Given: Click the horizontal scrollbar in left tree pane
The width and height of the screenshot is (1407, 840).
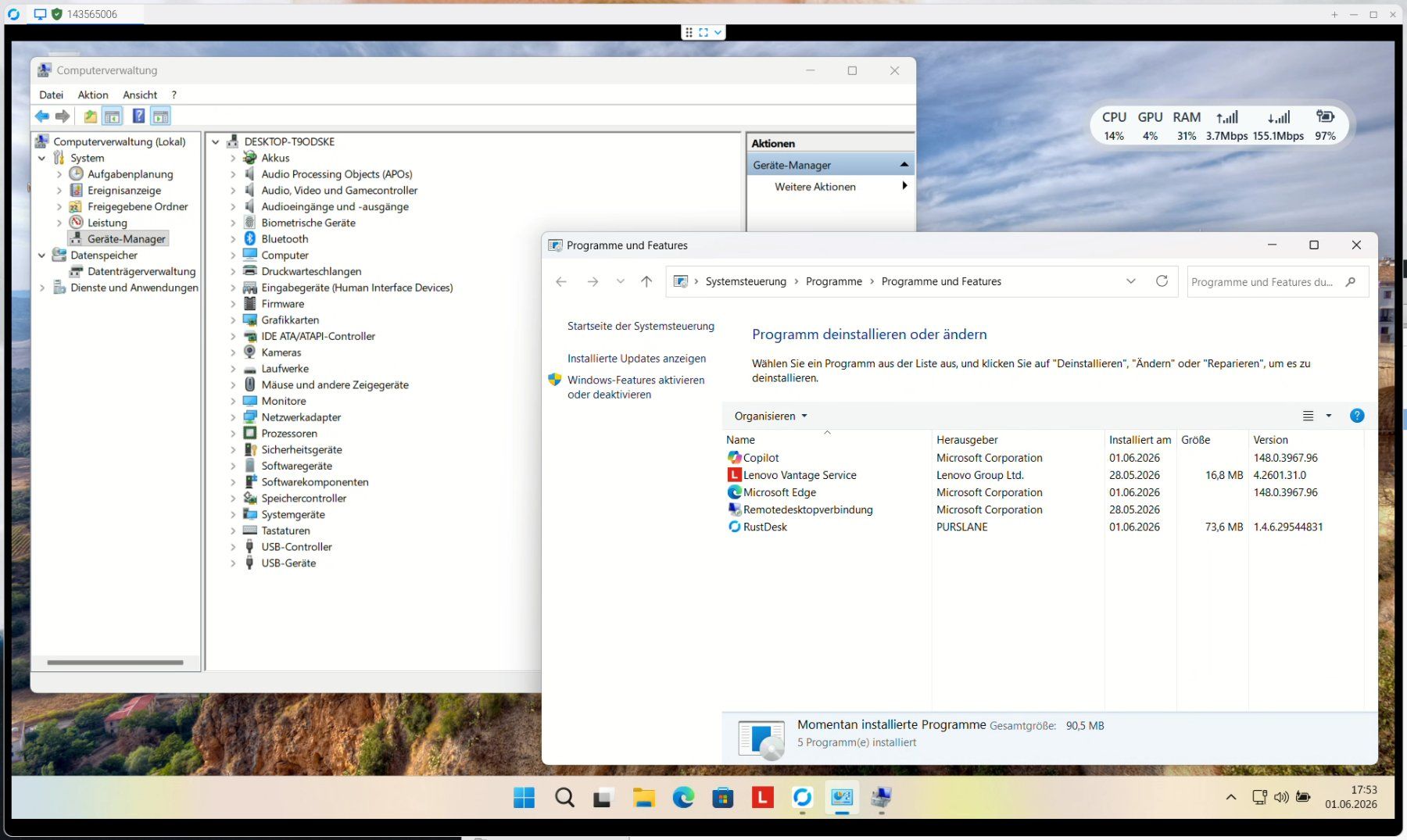Looking at the screenshot, I should pos(115,663).
